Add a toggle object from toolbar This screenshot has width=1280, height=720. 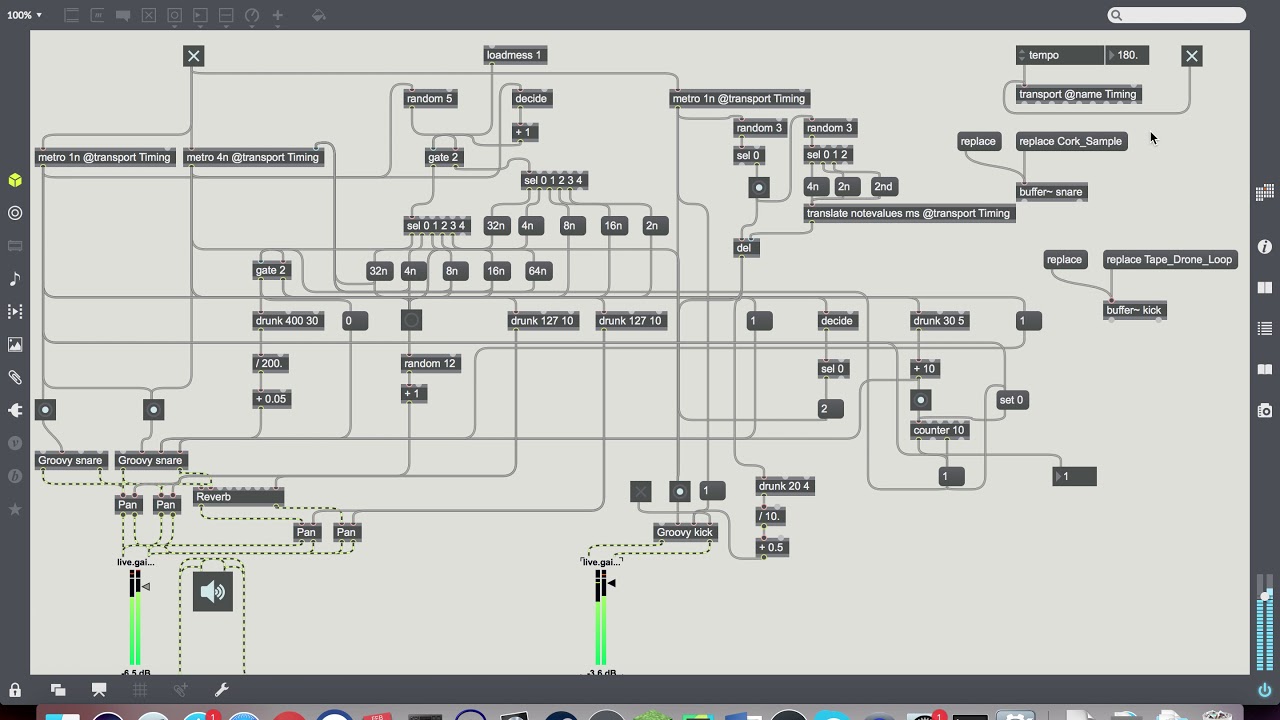(149, 16)
